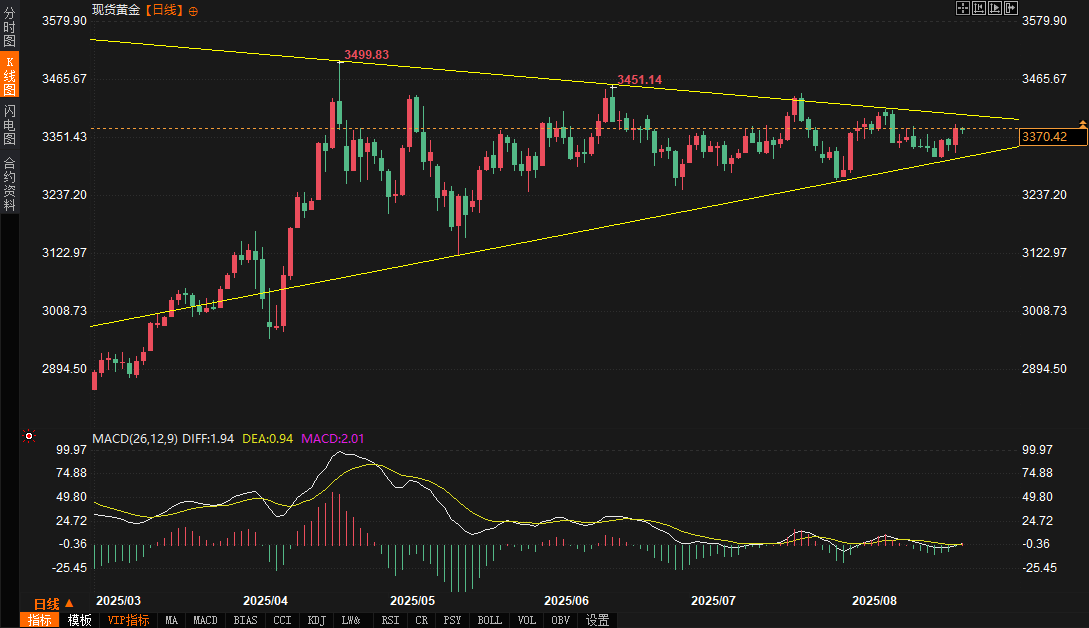Viewport: 1089px width, 628px height.
Task: Click the 现货黄金 instrument title
Action: (116, 10)
